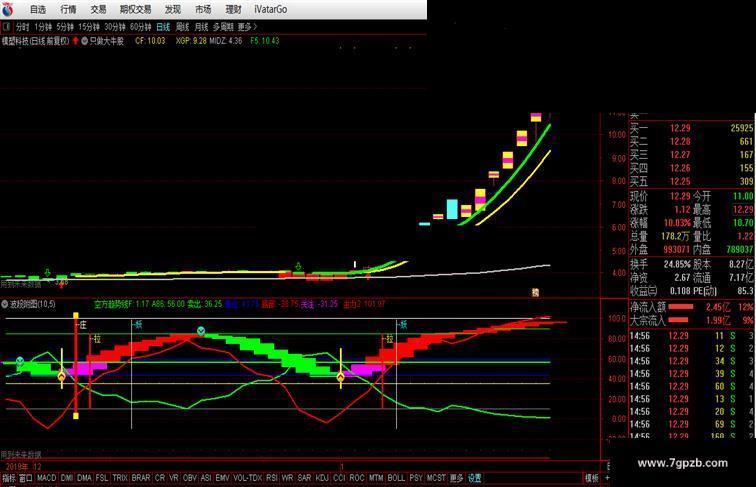
Task: Open the 自选 menu
Action: pos(38,9)
